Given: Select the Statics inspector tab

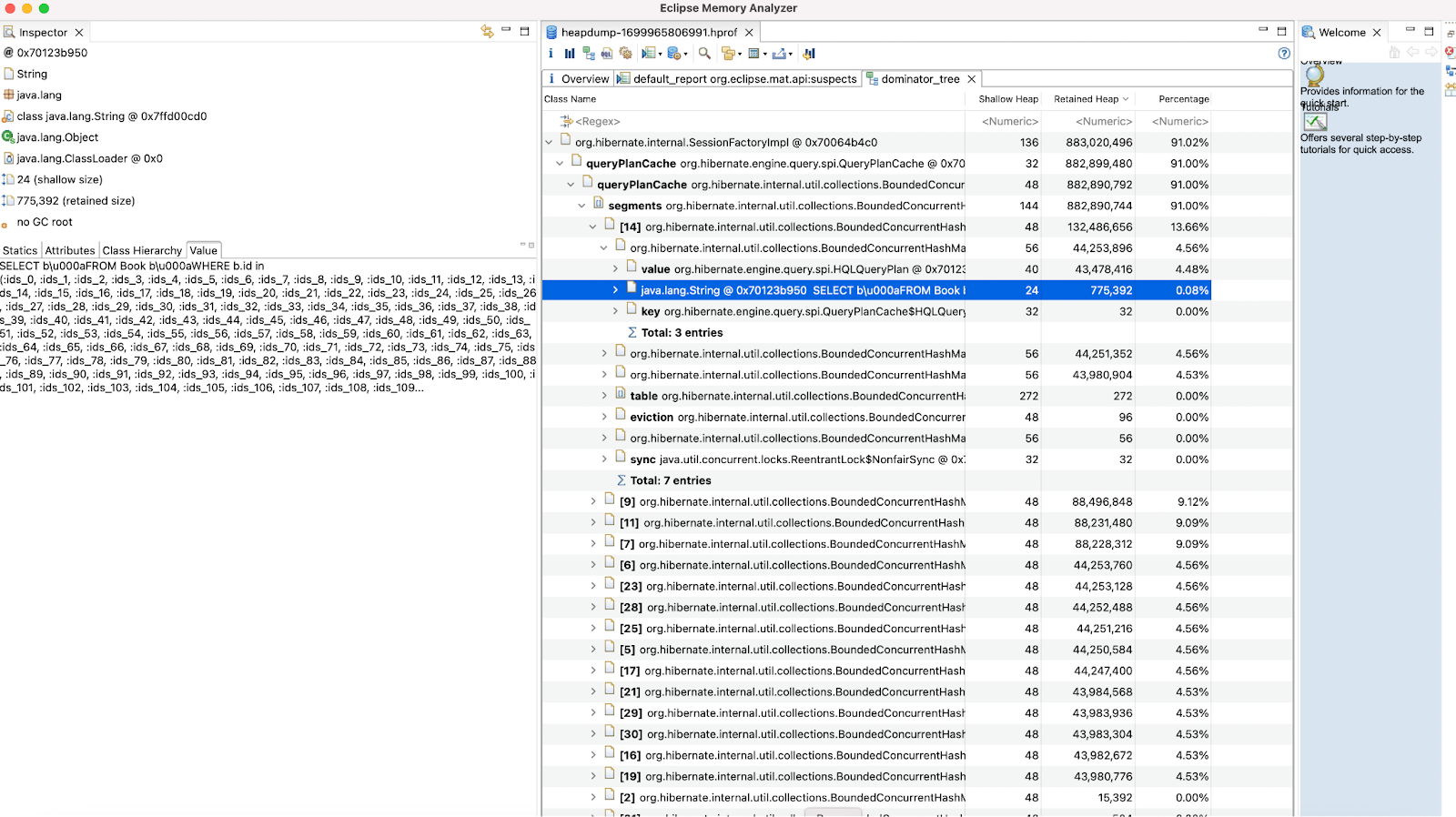Looking at the screenshot, I should coord(20,250).
